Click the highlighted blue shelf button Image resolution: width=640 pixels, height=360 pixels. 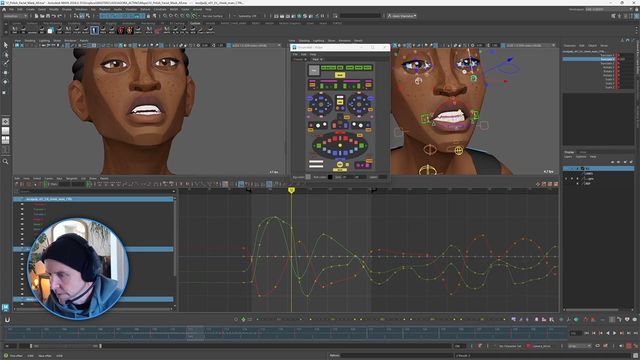point(94,30)
